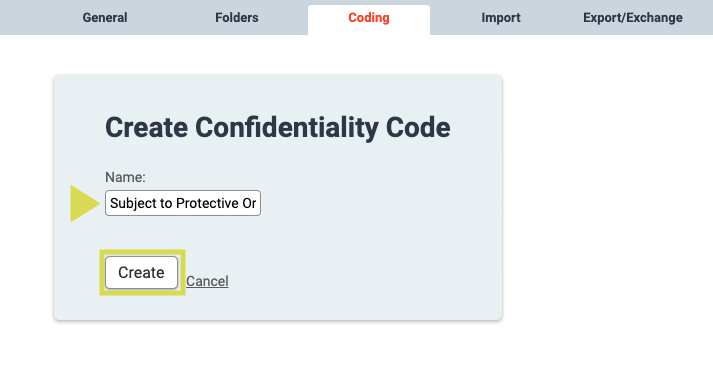
Task: Go to the Import tab
Action: click(501, 18)
